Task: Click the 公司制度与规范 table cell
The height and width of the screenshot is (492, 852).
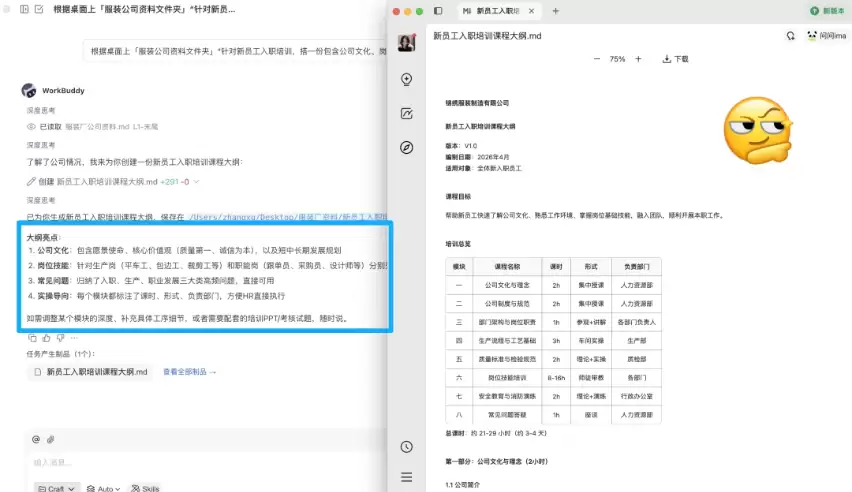Action: pyautogui.click(x=507, y=303)
